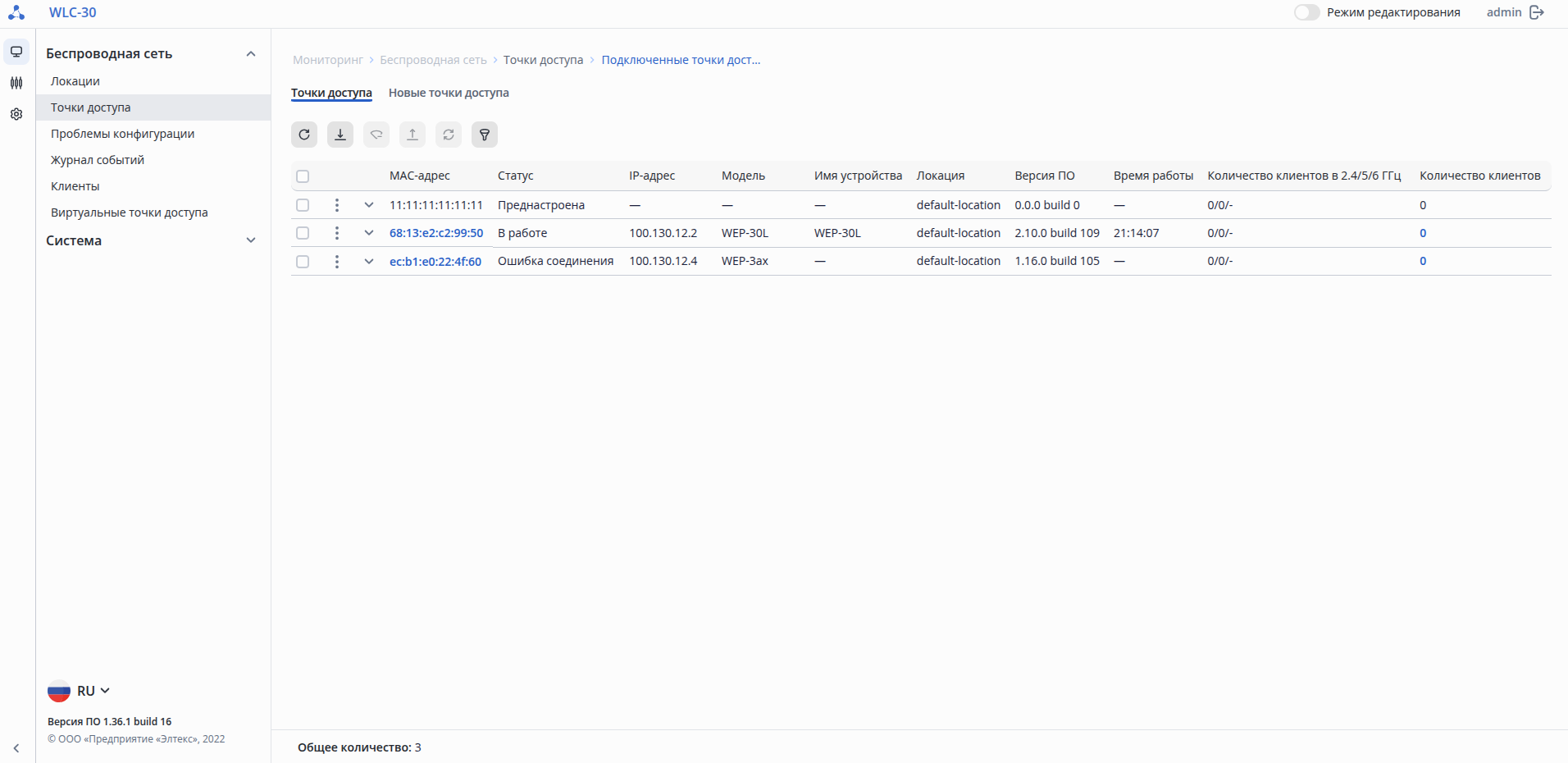
Task: Click Точки доступа in the breadcrumb
Action: click(543, 60)
